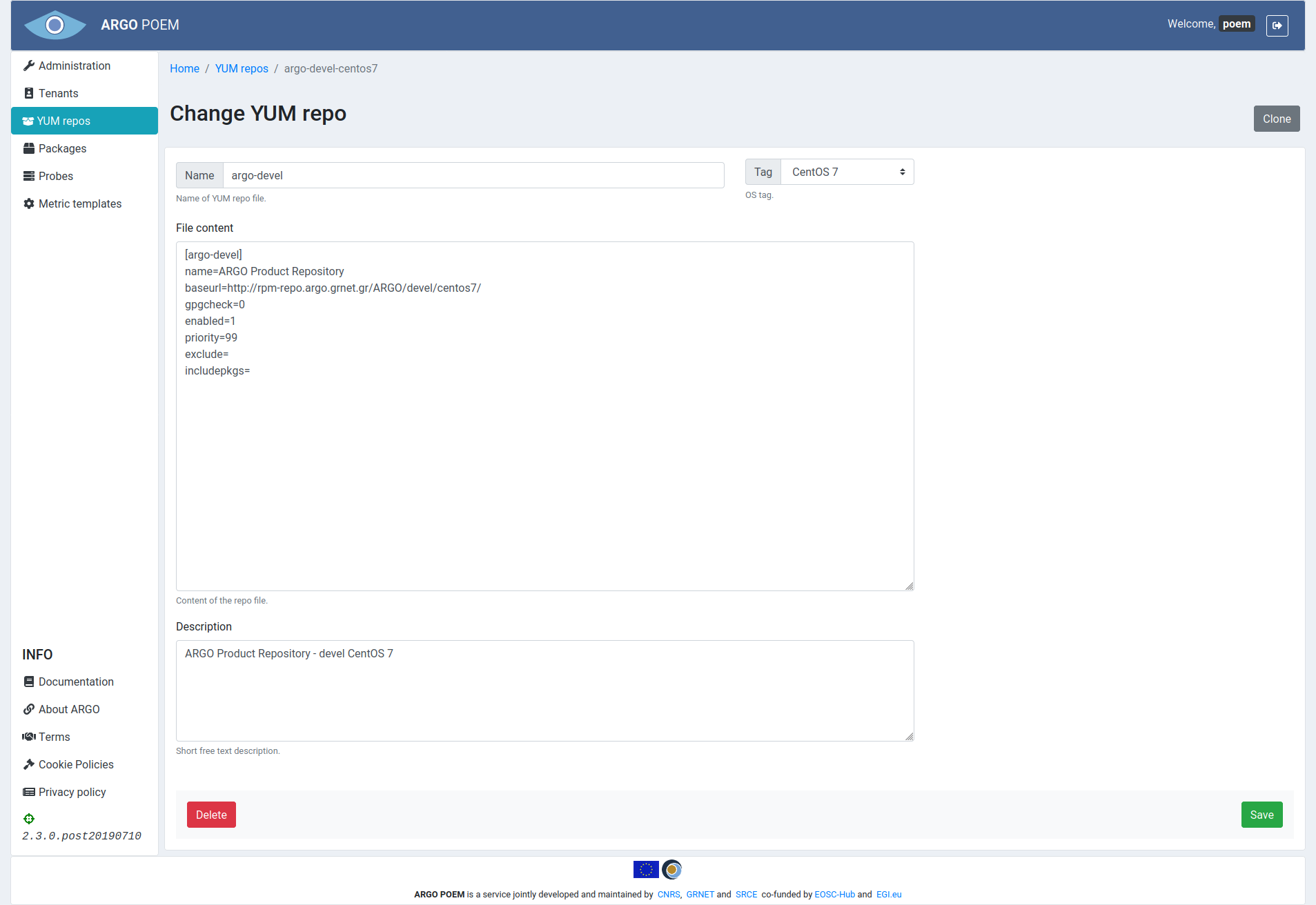Click the priority=99 line
Image resolution: width=1316 pixels, height=905 pixels.
(x=211, y=337)
